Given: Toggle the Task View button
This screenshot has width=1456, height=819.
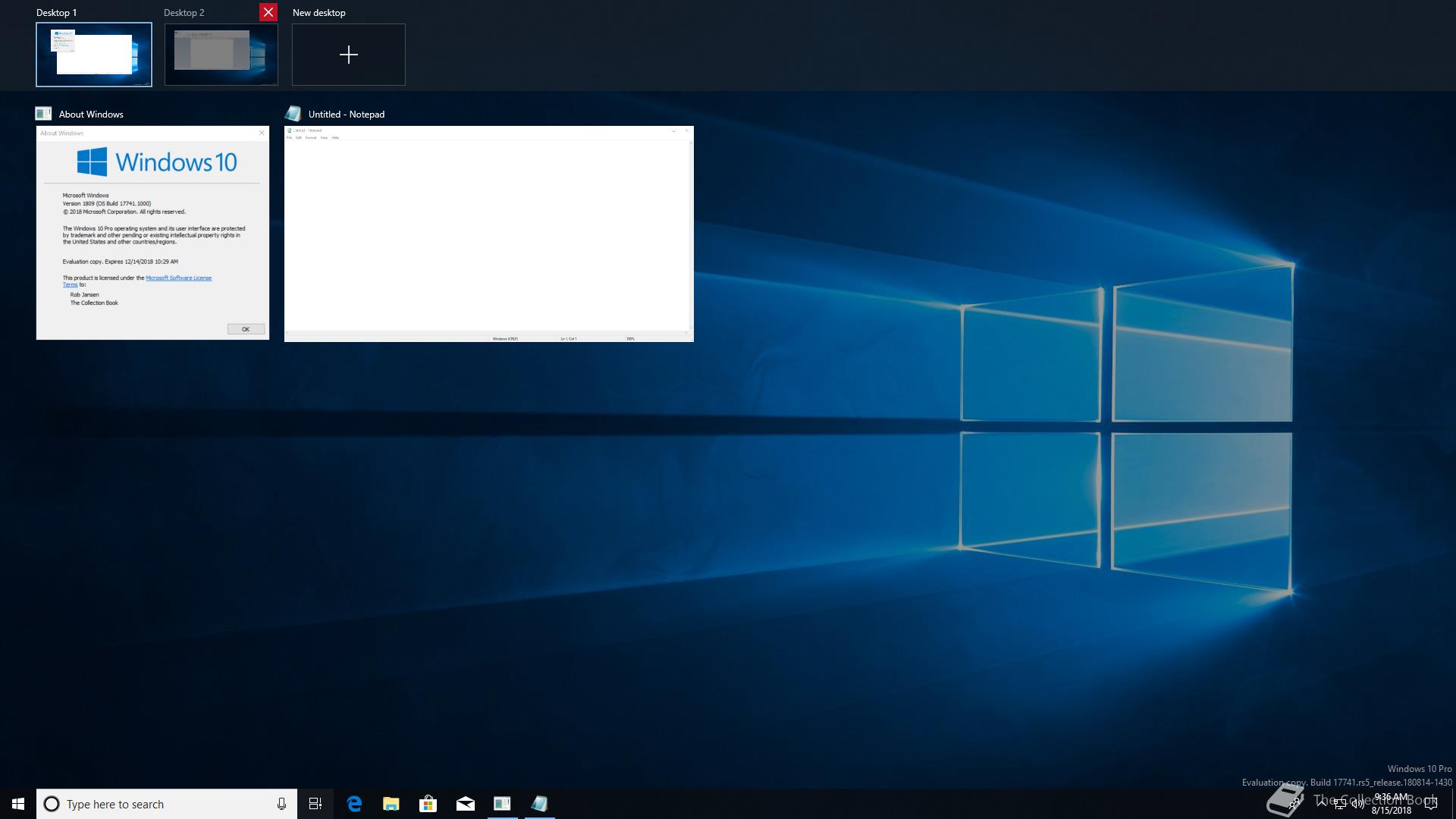Looking at the screenshot, I should tap(315, 804).
